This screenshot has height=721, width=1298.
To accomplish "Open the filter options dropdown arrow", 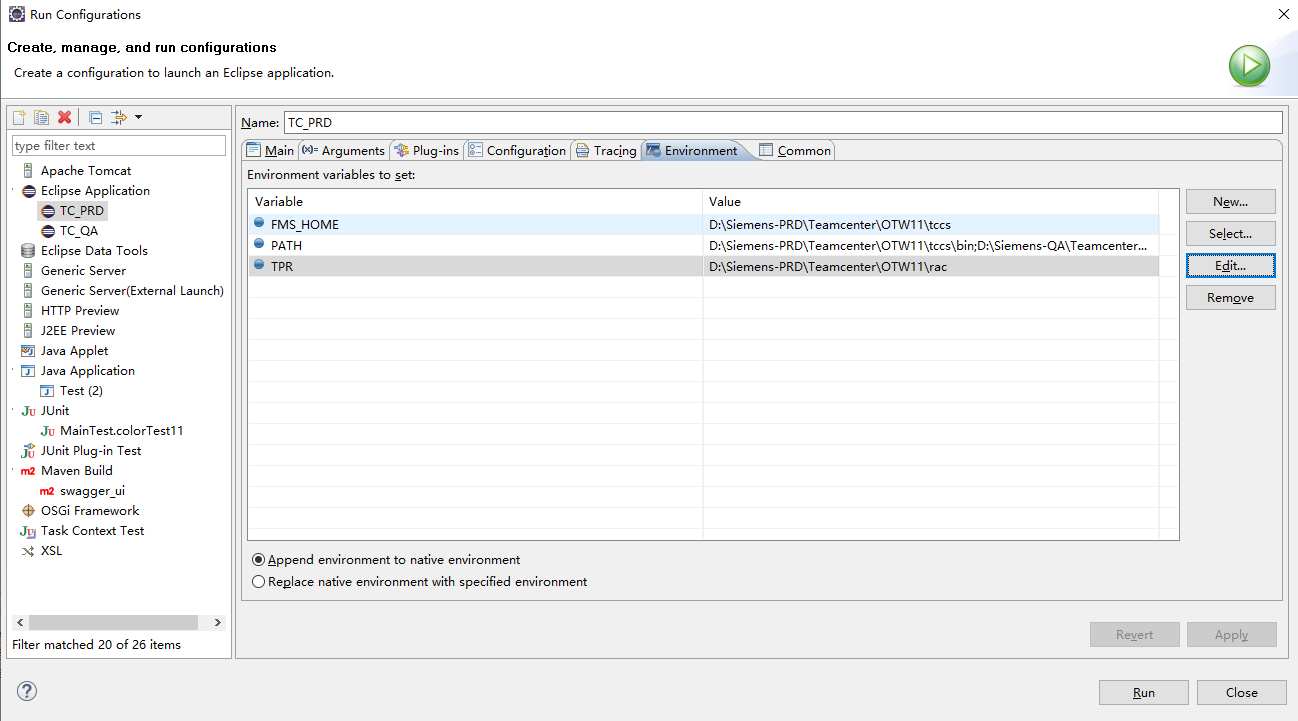I will coord(139,117).
